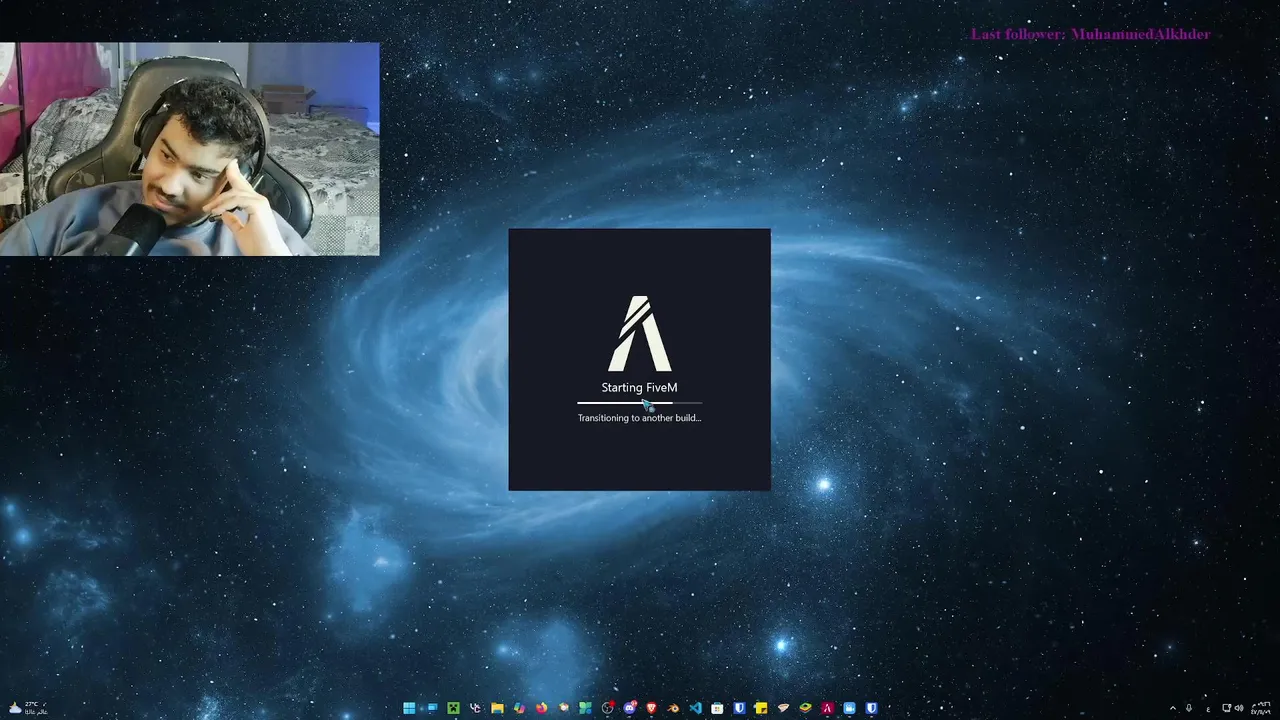Open the clock and date panel
1280x720 pixels.
[x=1261, y=708]
